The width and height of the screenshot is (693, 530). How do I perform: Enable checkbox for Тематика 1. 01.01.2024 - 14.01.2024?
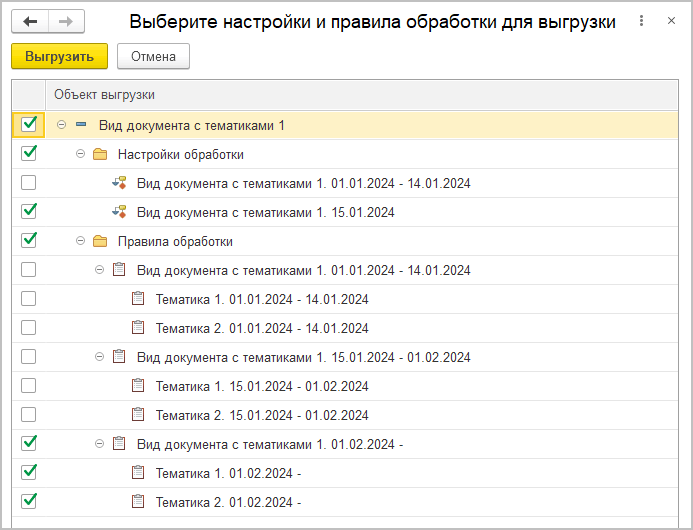click(29, 299)
